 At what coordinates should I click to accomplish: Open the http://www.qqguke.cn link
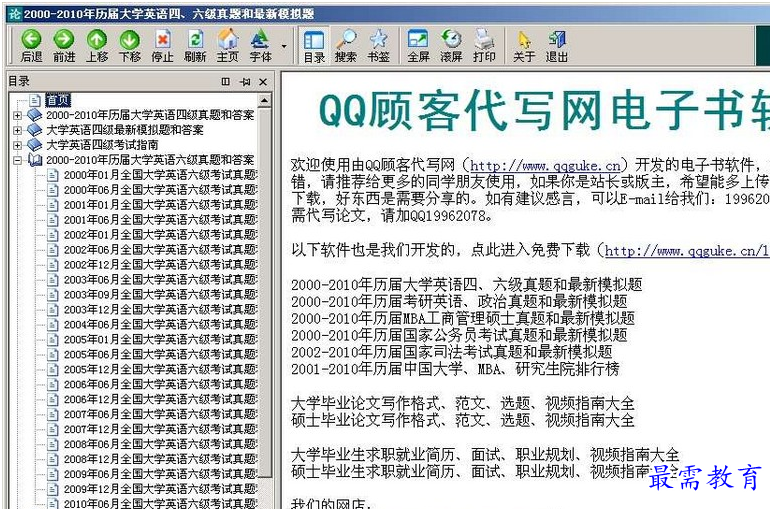[546, 165]
